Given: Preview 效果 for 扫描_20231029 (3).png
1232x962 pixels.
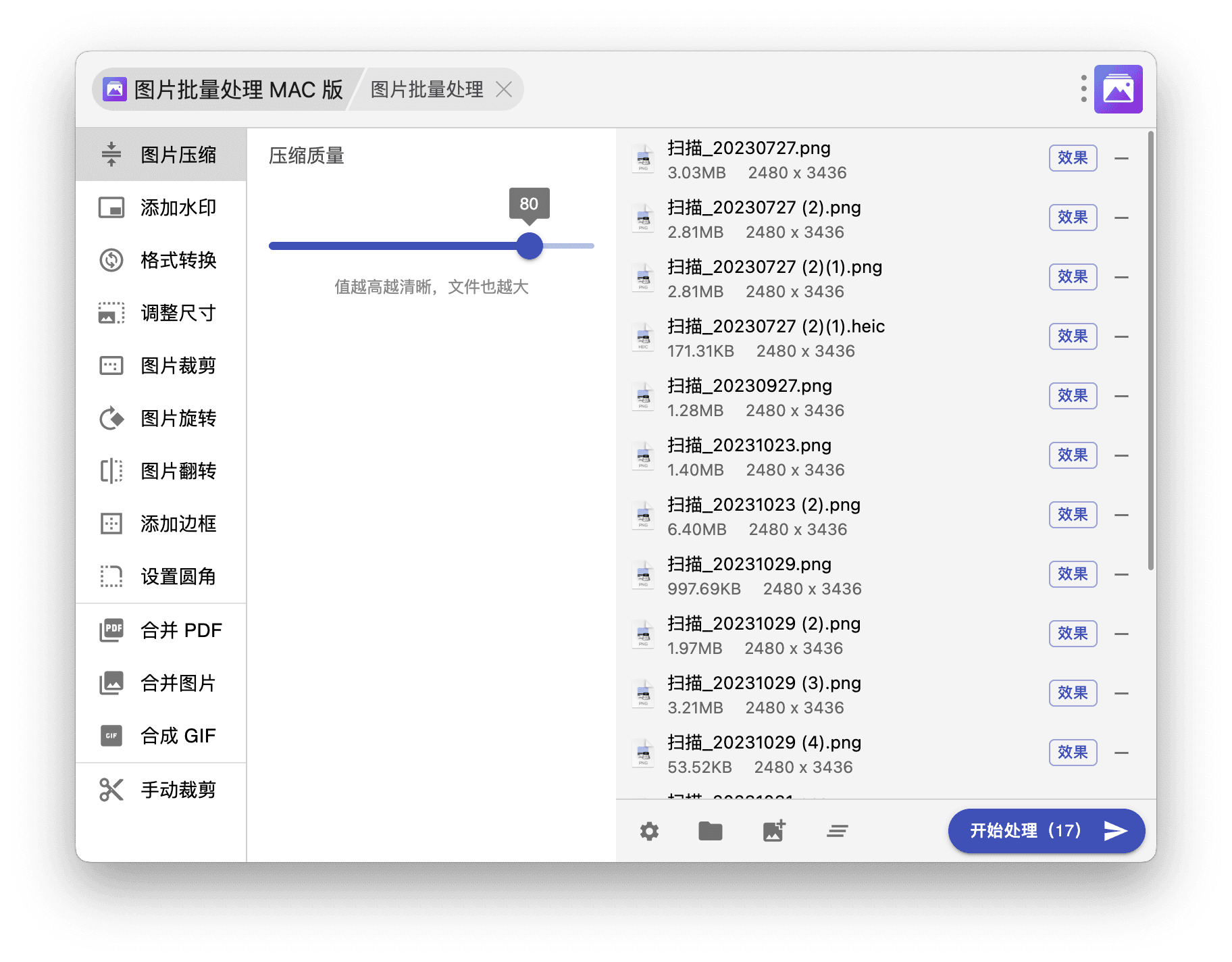Looking at the screenshot, I should (x=1073, y=693).
